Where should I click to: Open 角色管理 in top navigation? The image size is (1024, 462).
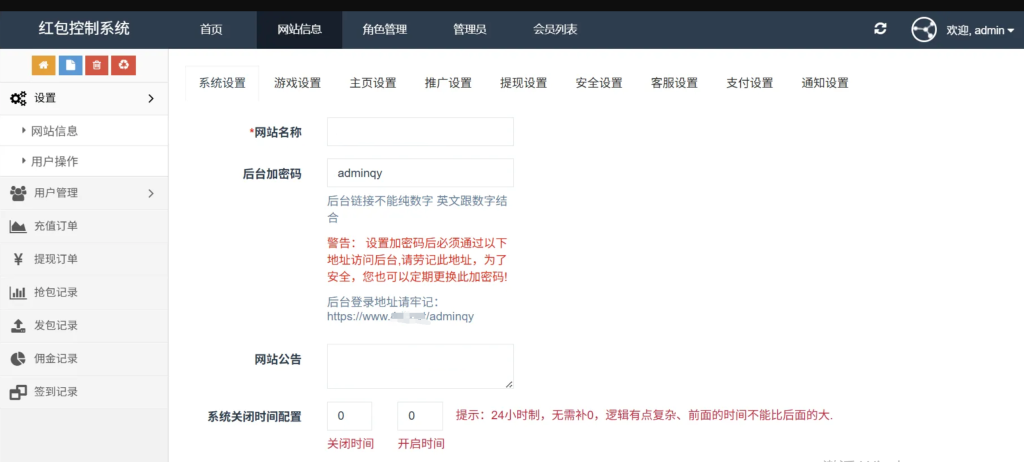pos(385,29)
